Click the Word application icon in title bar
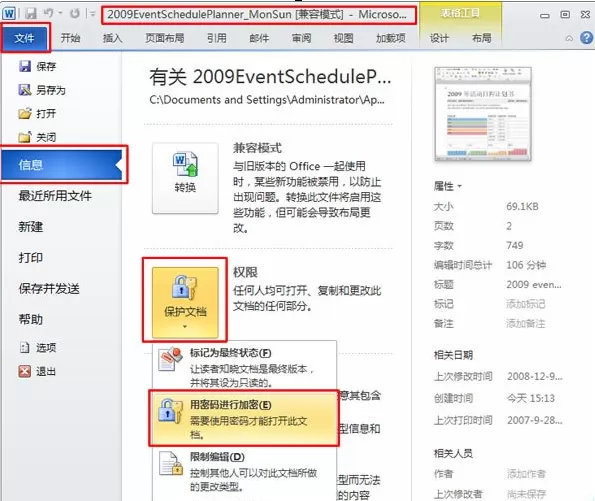 tap(9, 14)
